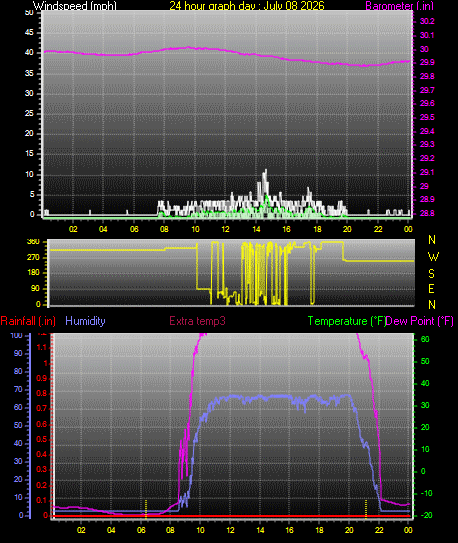Click the '50' value on the humidity axis
This screenshot has width=458, height=543.
[18, 426]
